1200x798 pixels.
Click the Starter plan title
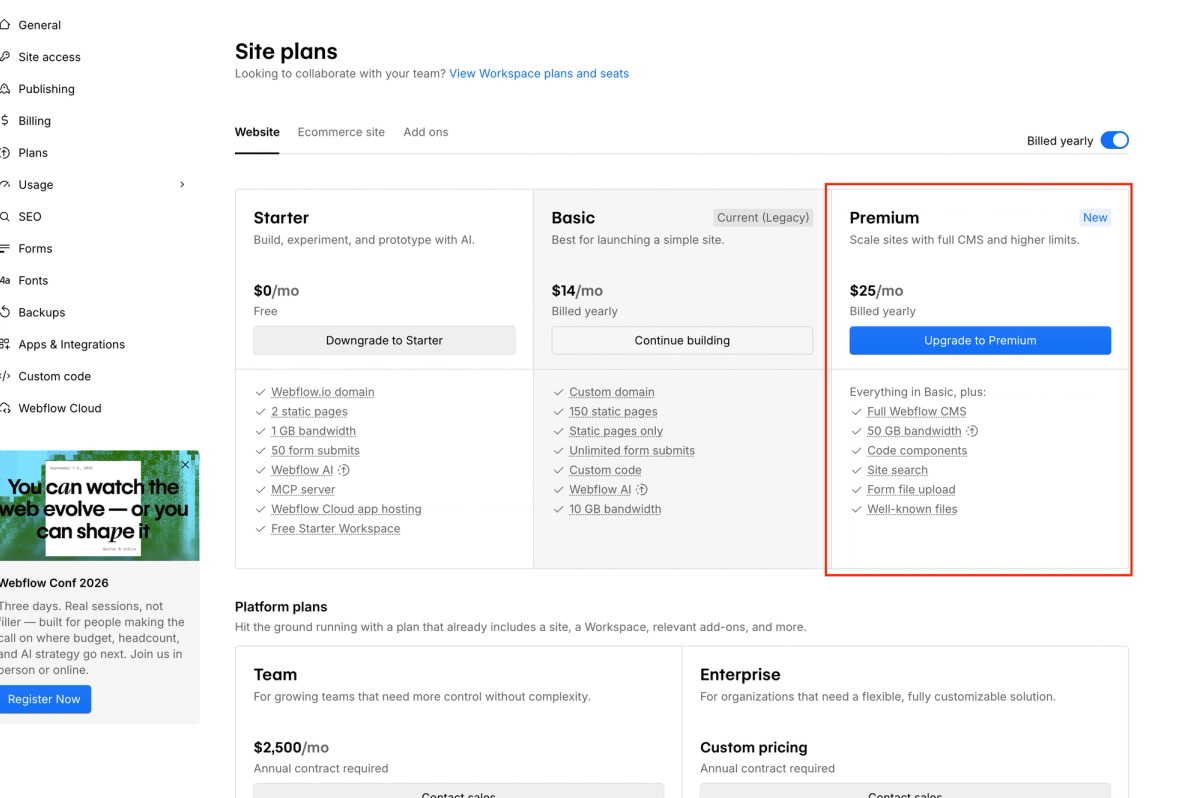pos(281,218)
